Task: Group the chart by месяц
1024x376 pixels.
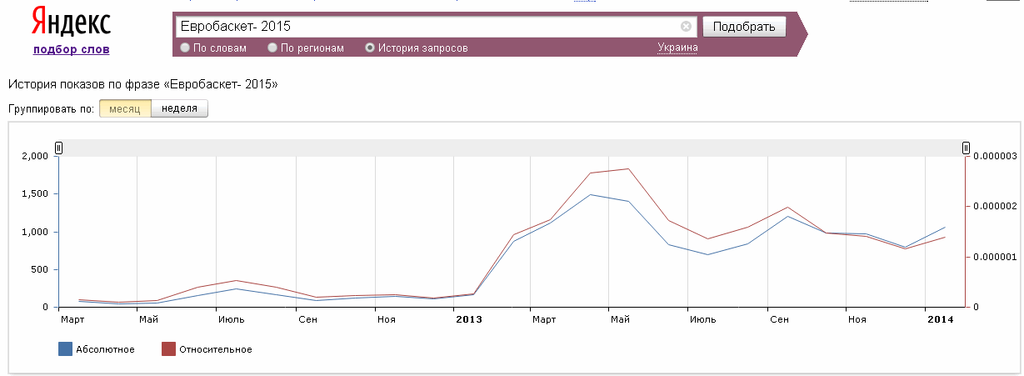Action: click(125, 109)
